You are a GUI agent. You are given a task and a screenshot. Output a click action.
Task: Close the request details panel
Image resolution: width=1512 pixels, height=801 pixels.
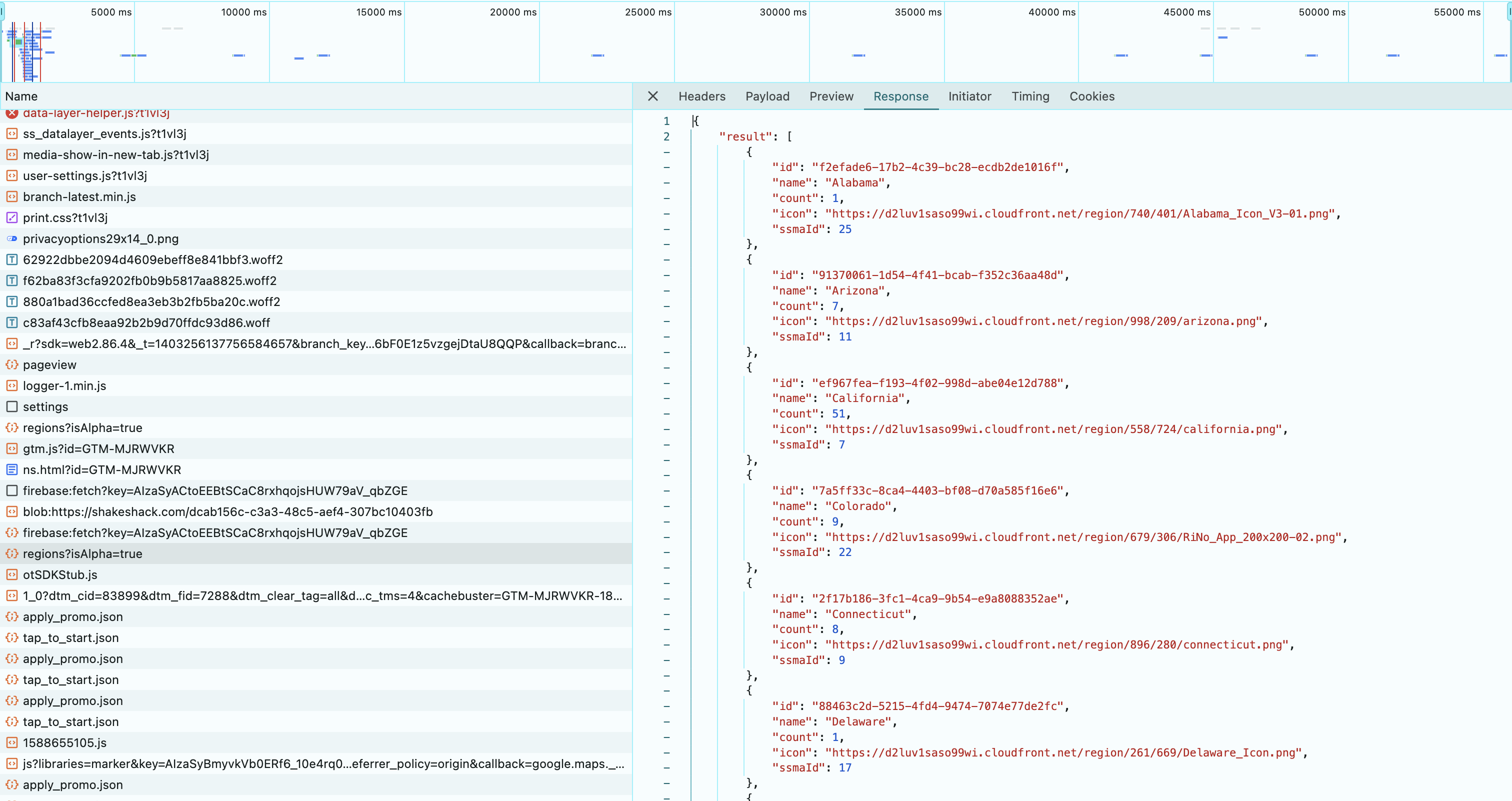pos(652,96)
